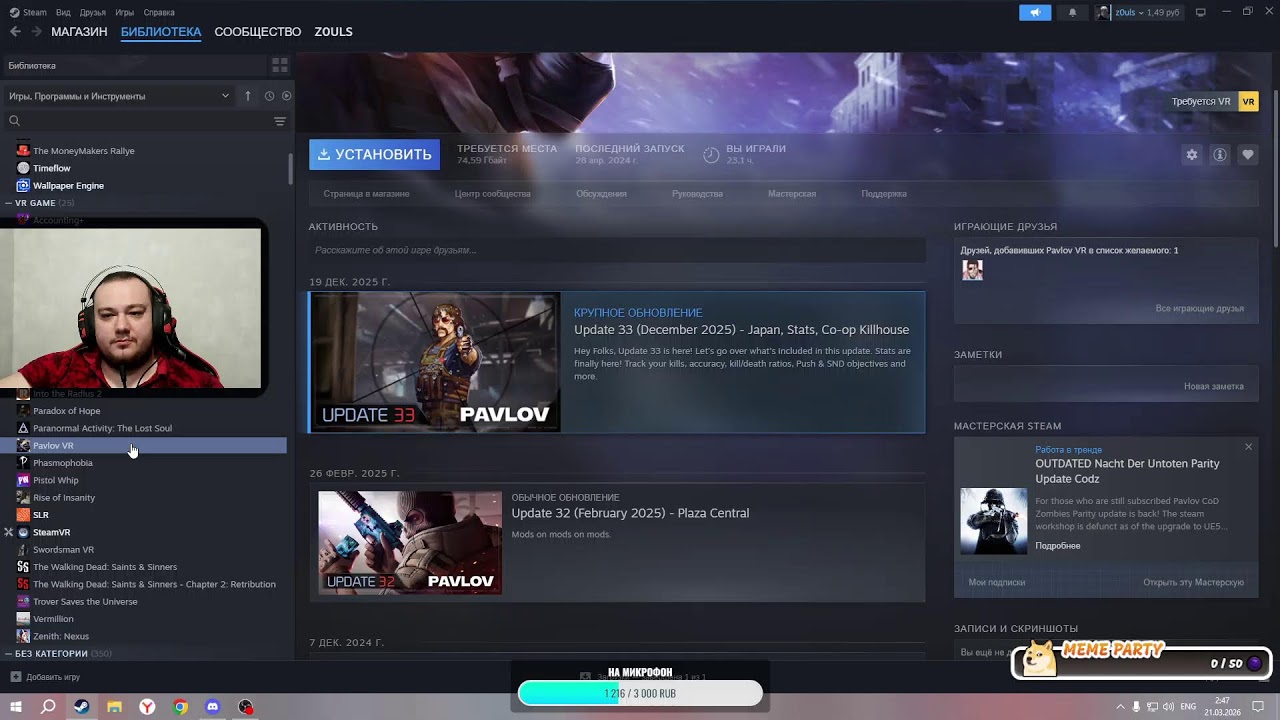Open the notifications bell
Image resolution: width=1280 pixels, height=720 pixels.
point(1073,12)
